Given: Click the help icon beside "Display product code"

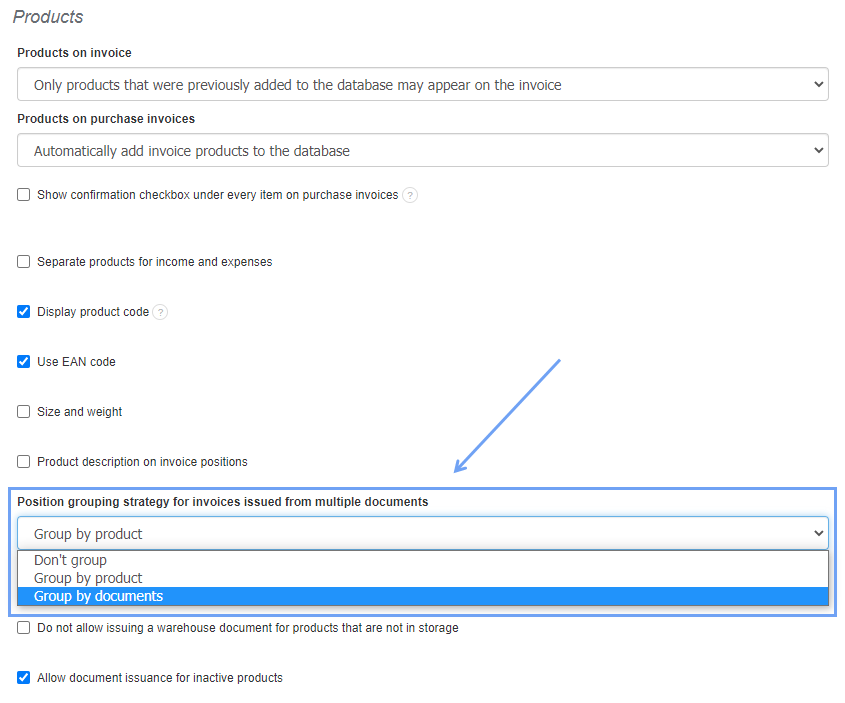Looking at the screenshot, I should pyautogui.click(x=161, y=312).
